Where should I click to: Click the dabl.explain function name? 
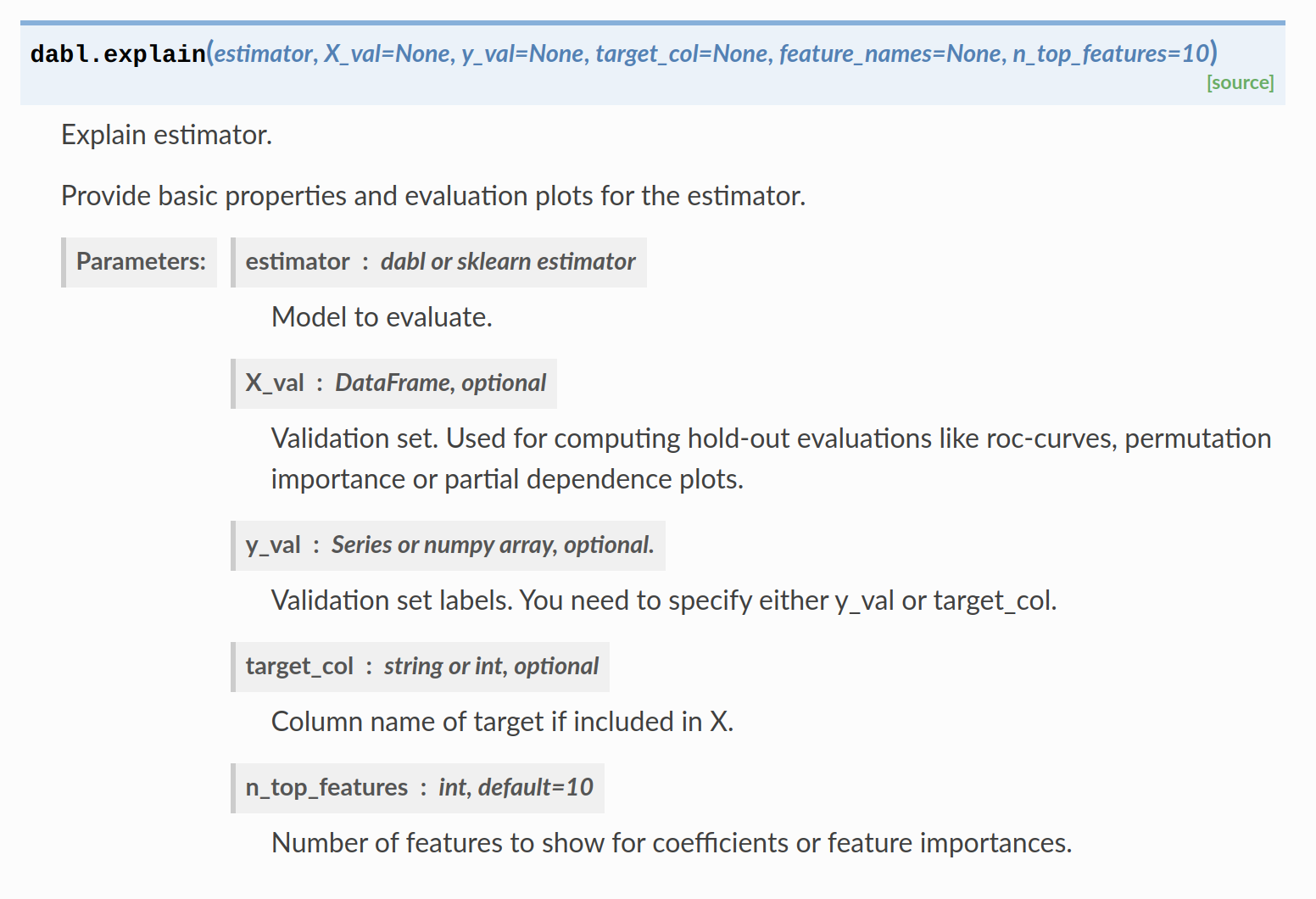pos(118,54)
